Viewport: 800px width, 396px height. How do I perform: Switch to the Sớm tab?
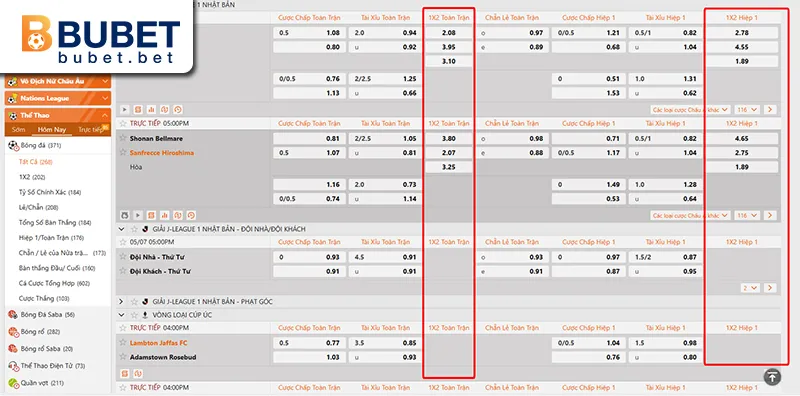(19, 130)
